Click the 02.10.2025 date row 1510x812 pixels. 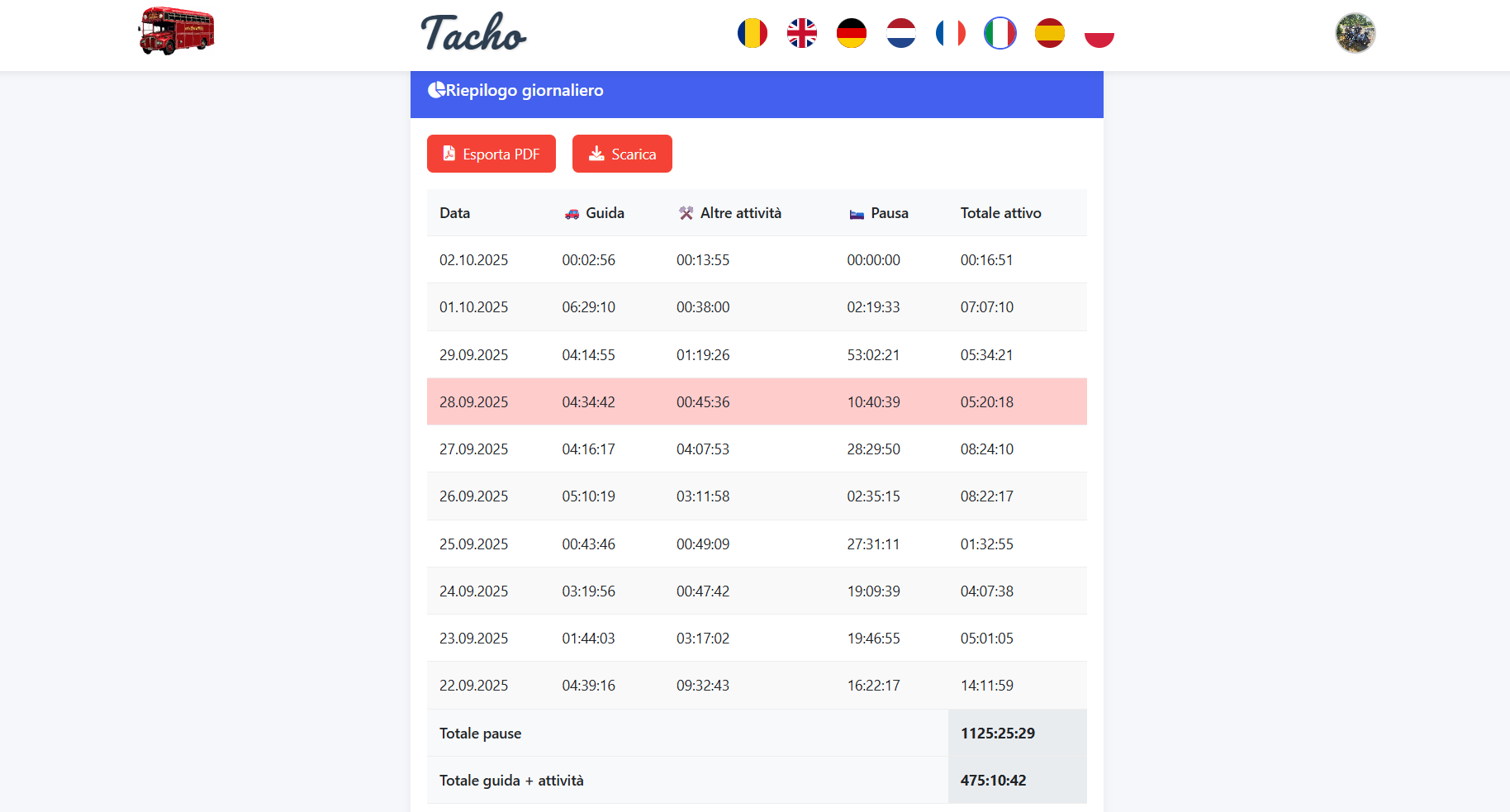pos(473,260)
